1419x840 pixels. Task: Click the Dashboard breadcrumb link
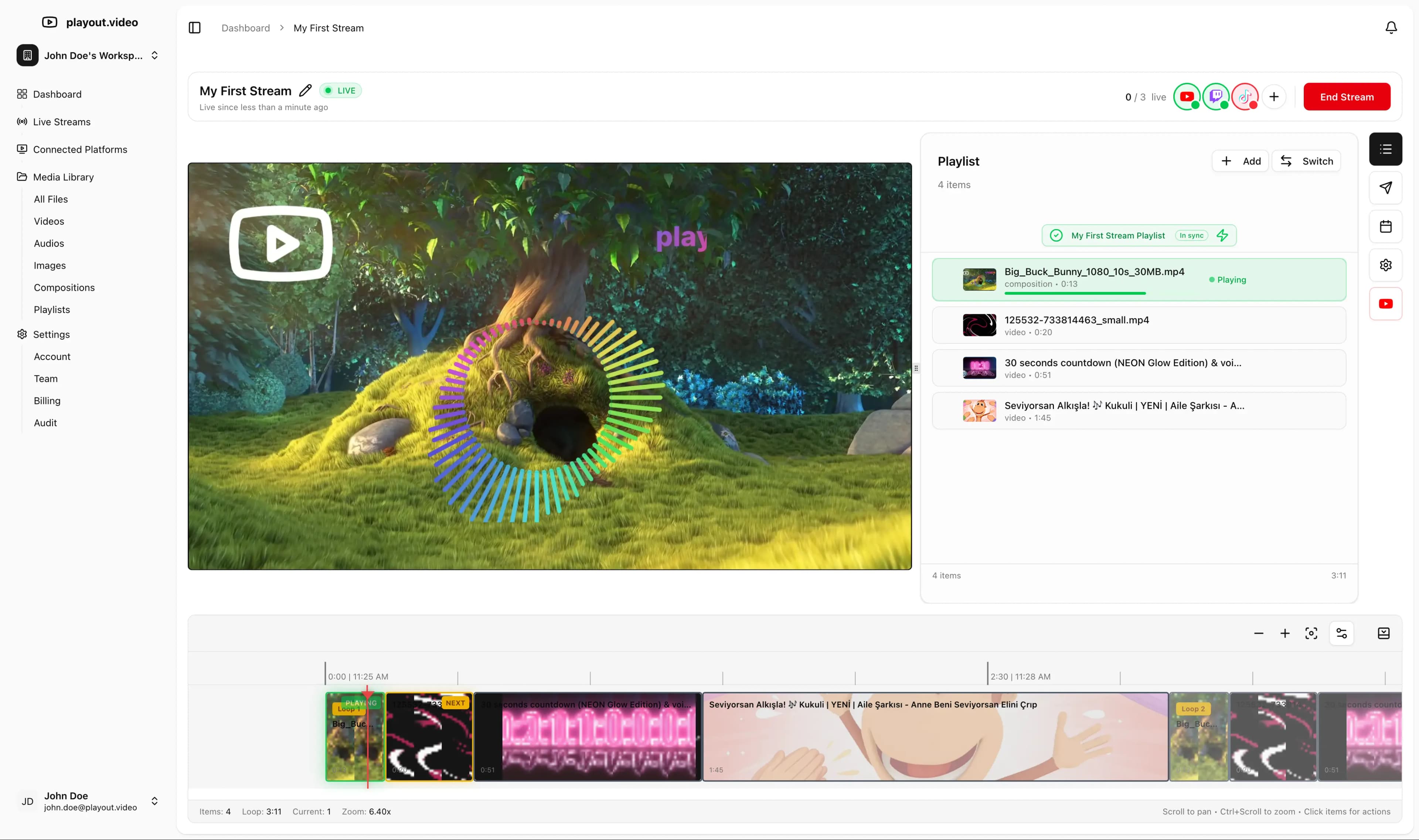coord(246,28)
